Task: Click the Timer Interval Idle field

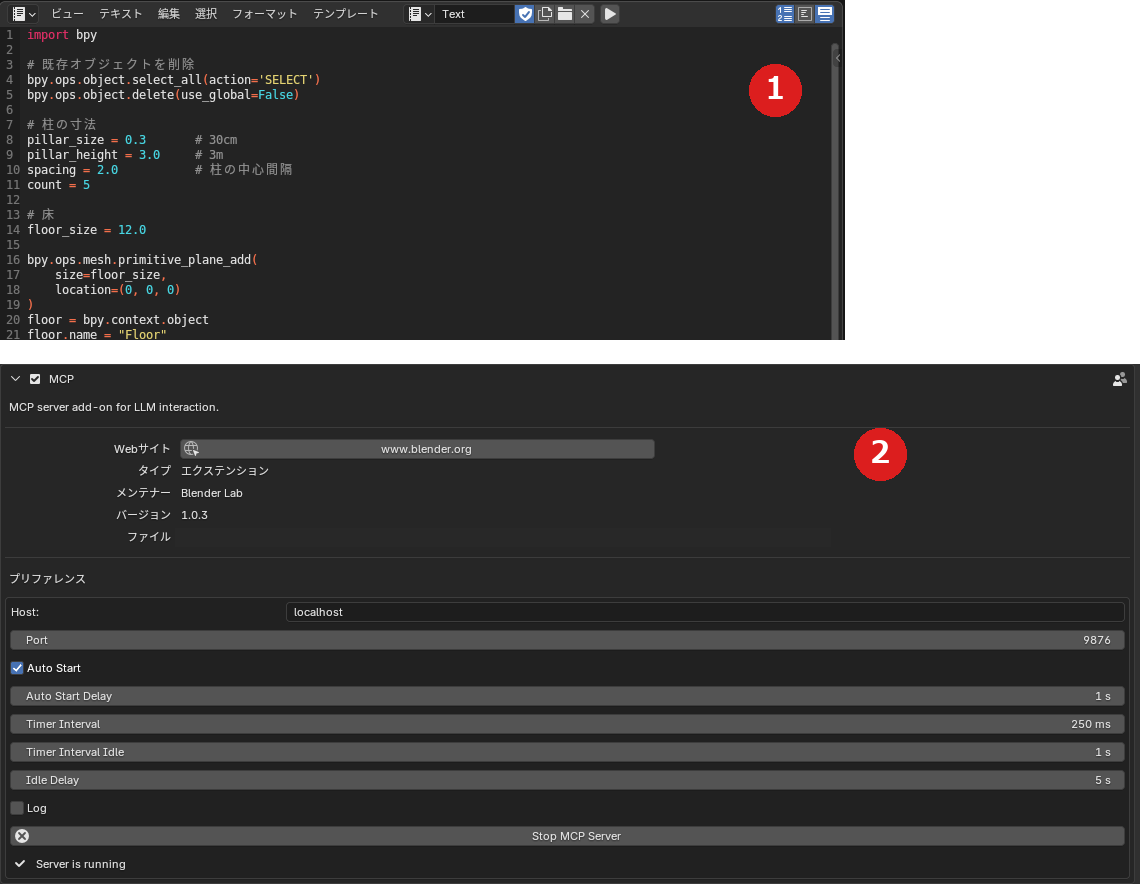Action: click(x=567, y=752)
